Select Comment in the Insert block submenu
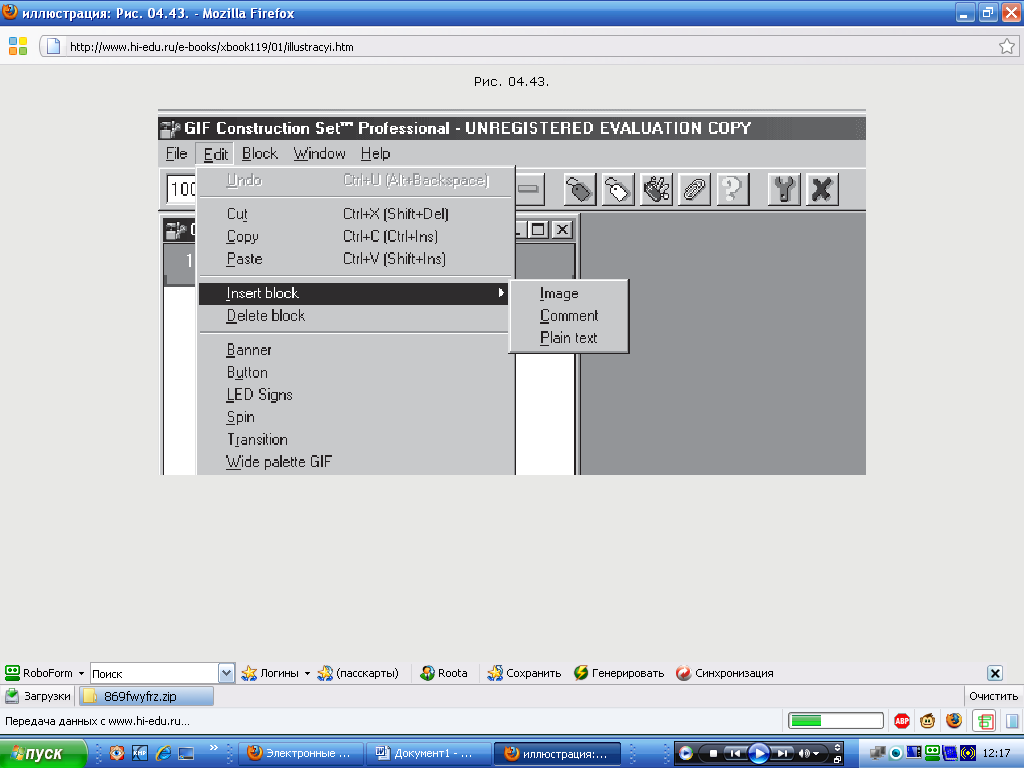Screen dimensions: 1024x768 point(568,315)
